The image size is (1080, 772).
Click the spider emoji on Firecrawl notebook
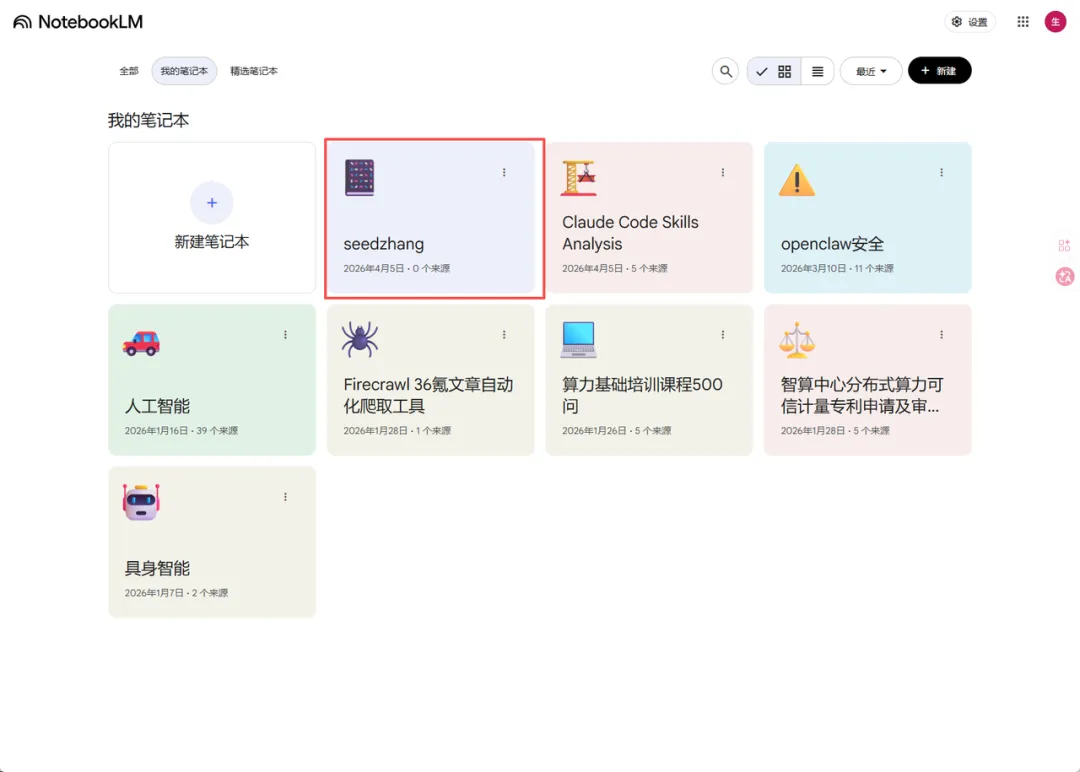point(359,340)
